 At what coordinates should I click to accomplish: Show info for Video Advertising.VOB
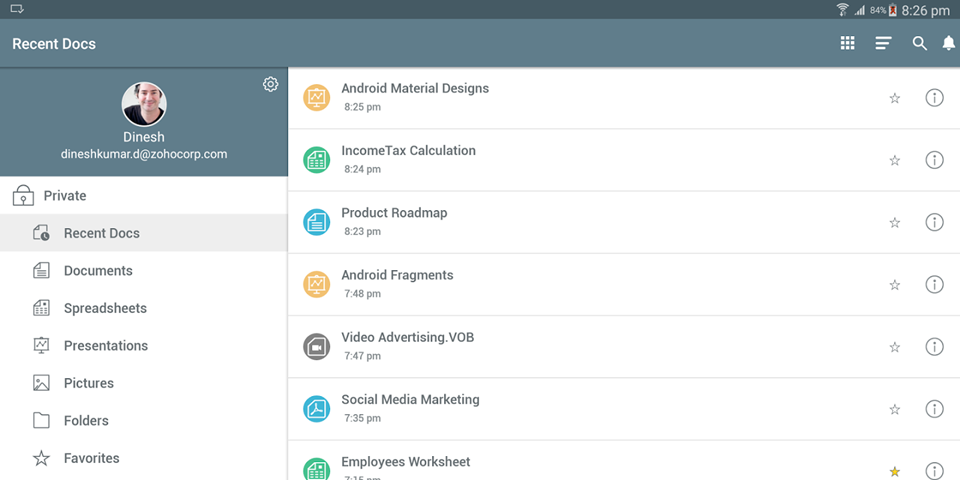[x=934, y=347]
